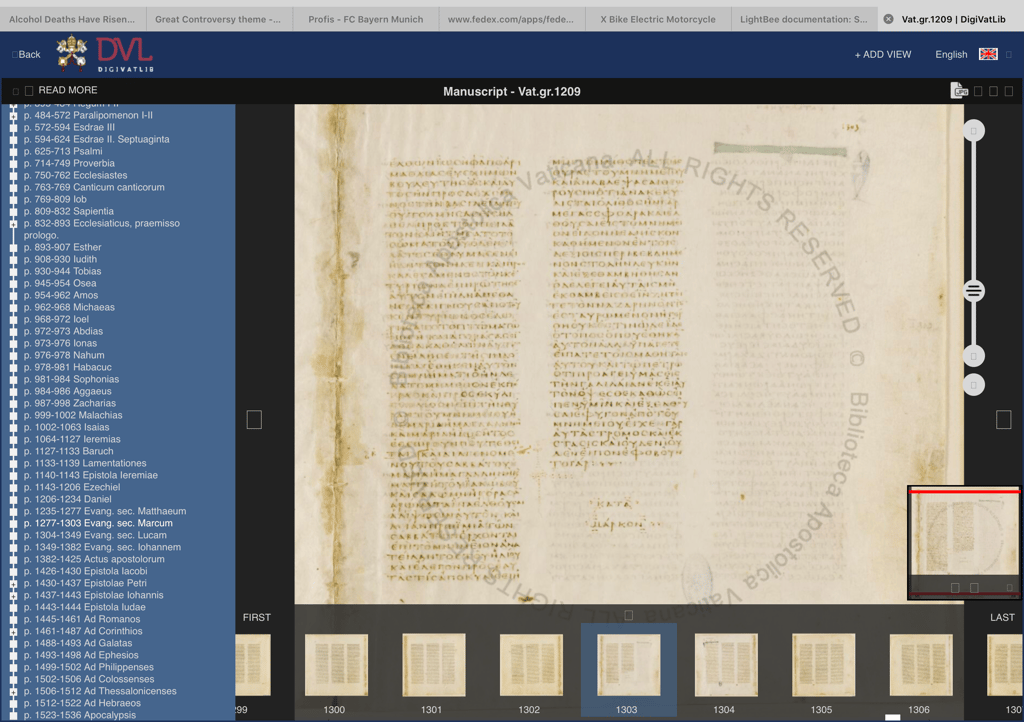The height and width of the screenshot is (722, 1024).
Task: Switch to Great Controversy theme tab
Action: 218,19
